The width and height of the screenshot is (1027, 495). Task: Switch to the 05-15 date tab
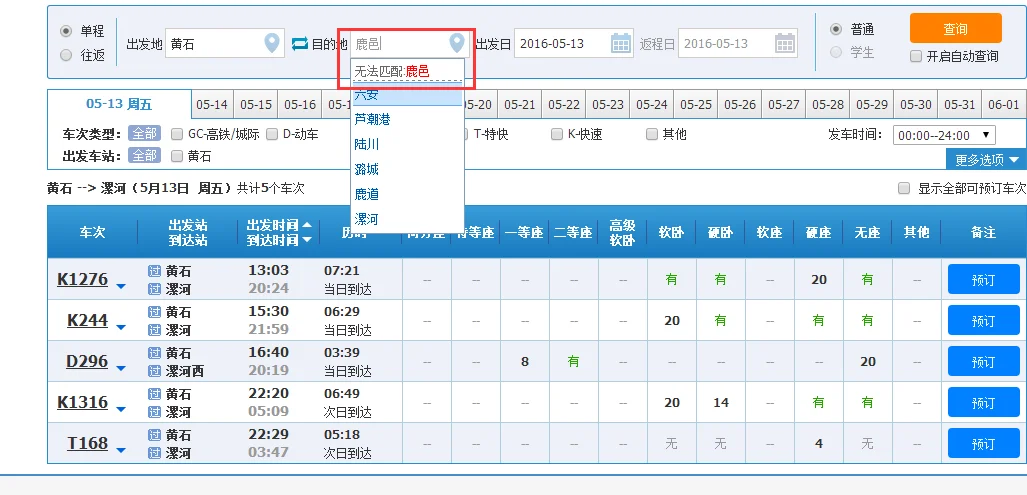[x=256, y=105]
